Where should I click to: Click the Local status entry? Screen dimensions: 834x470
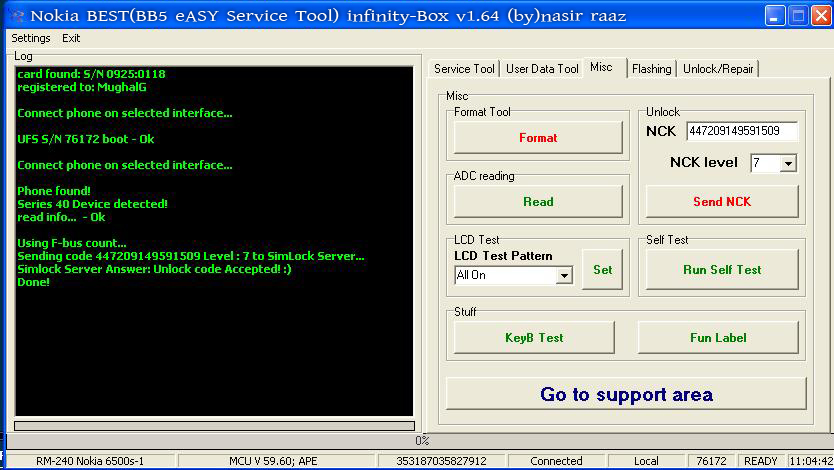click(x=646, y=461)
